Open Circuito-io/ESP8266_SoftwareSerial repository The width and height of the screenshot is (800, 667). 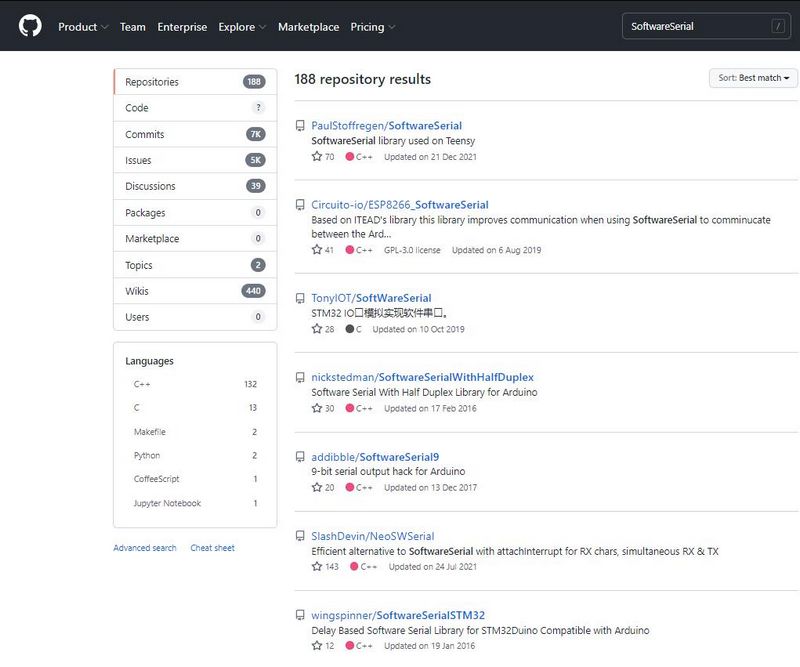(x=400, y=205)
